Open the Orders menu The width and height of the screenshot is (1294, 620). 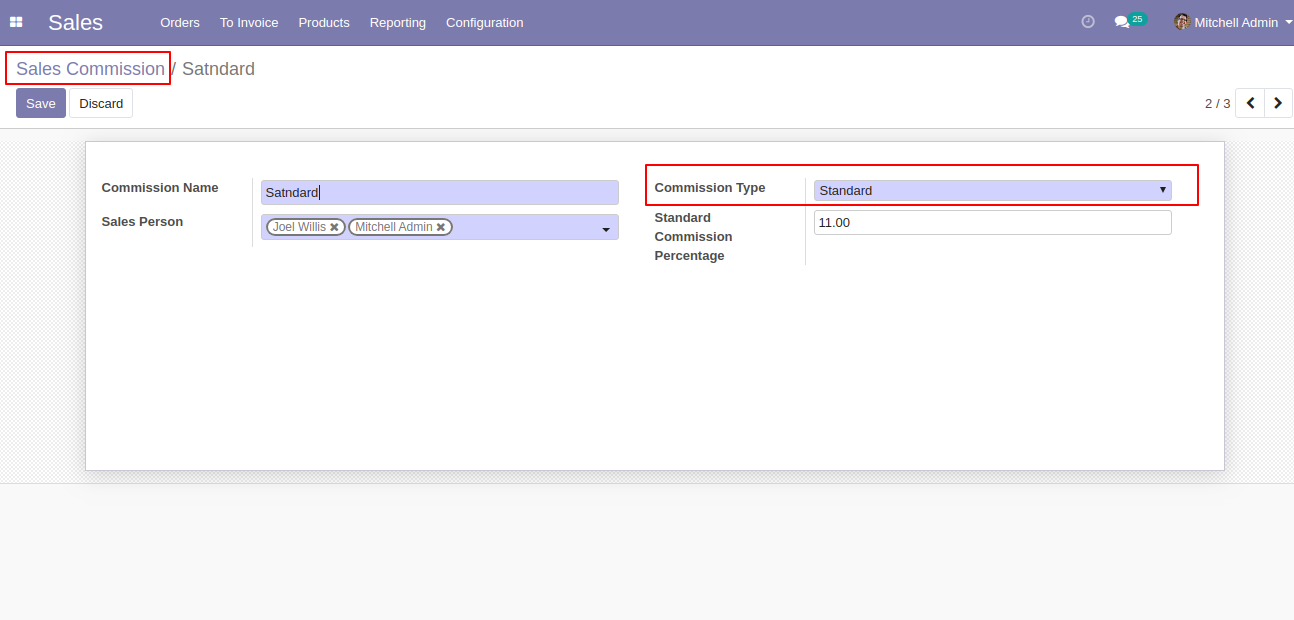coord(180,22)
